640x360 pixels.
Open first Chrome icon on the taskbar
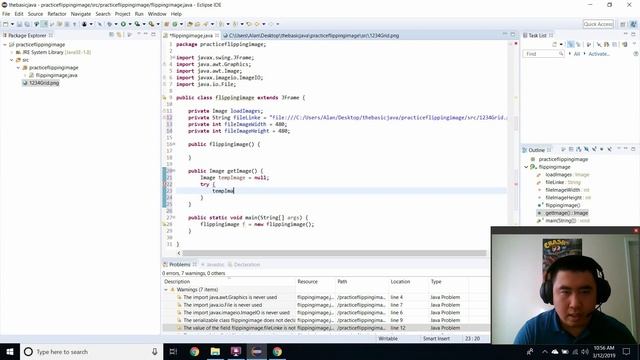point(194,351)
